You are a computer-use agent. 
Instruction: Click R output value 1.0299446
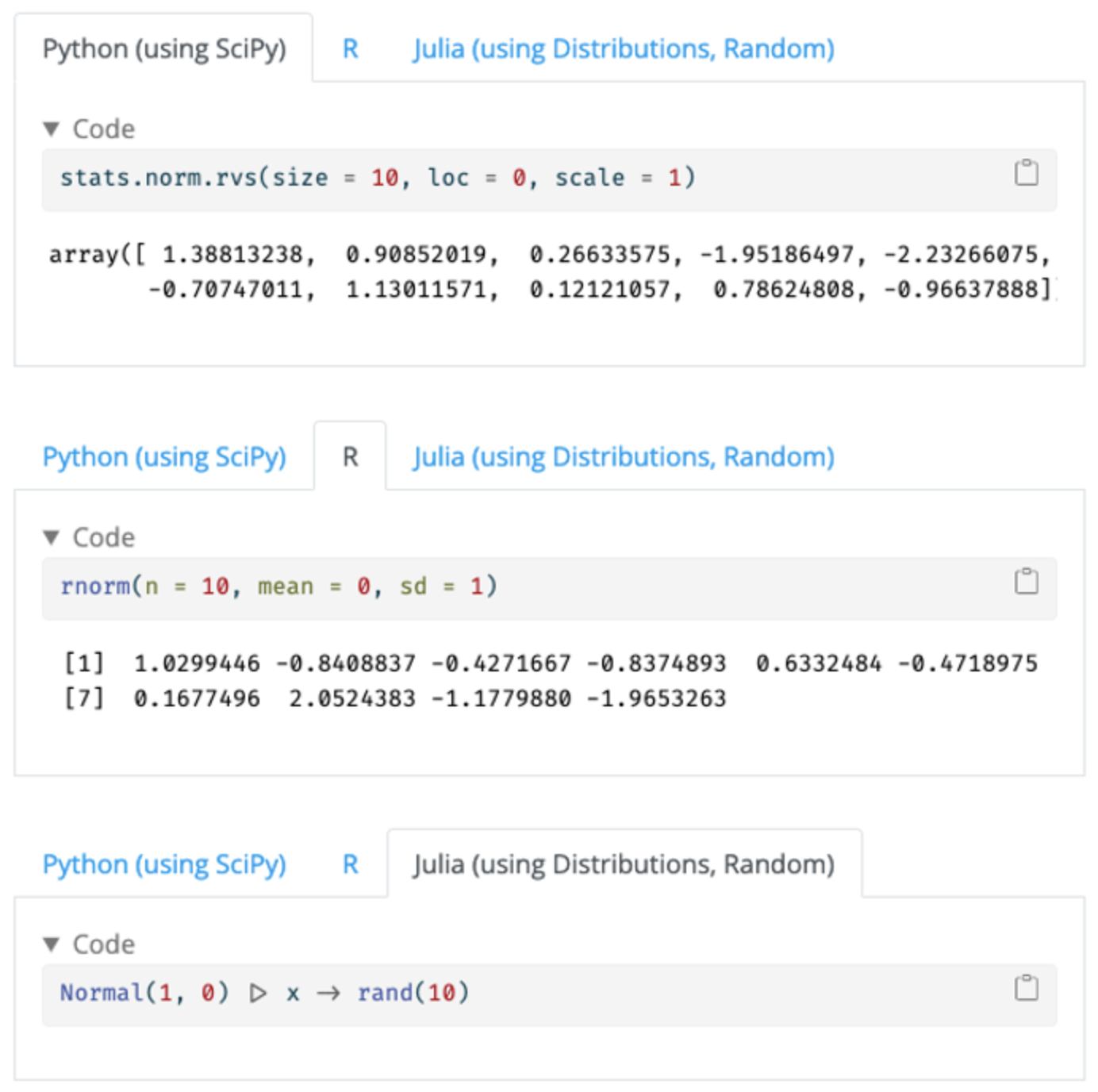[196, 663]
